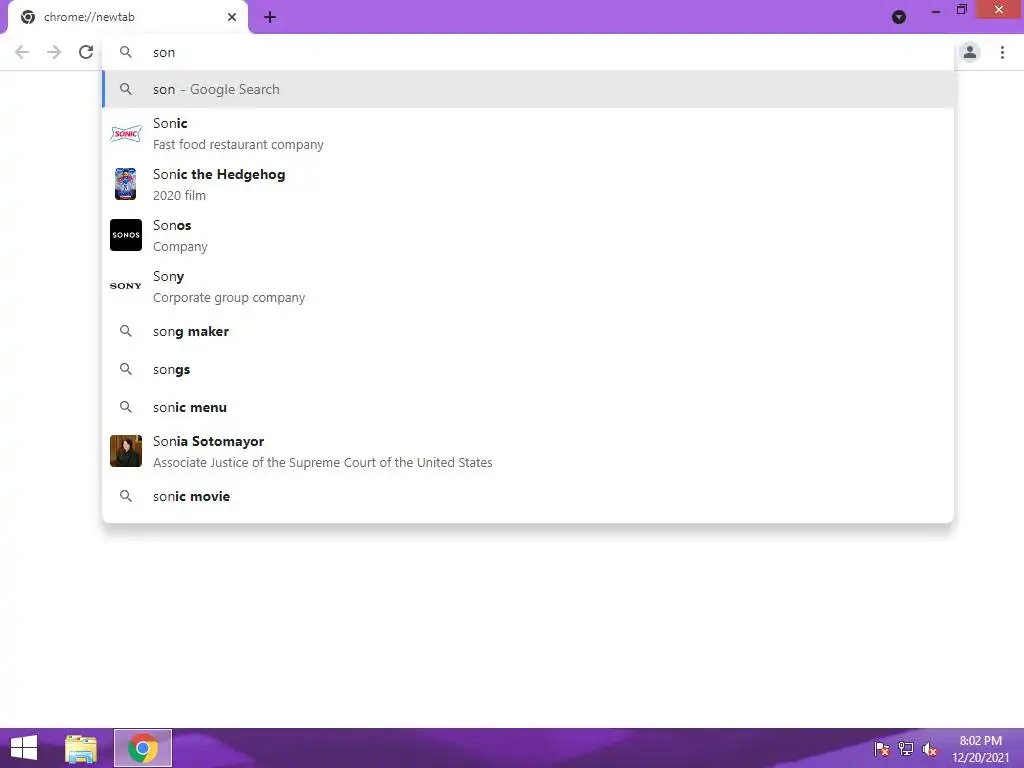Select 'son - Google Search' suggestion
This screenshot has height=768, width=1024.
(x=528, y=89)
